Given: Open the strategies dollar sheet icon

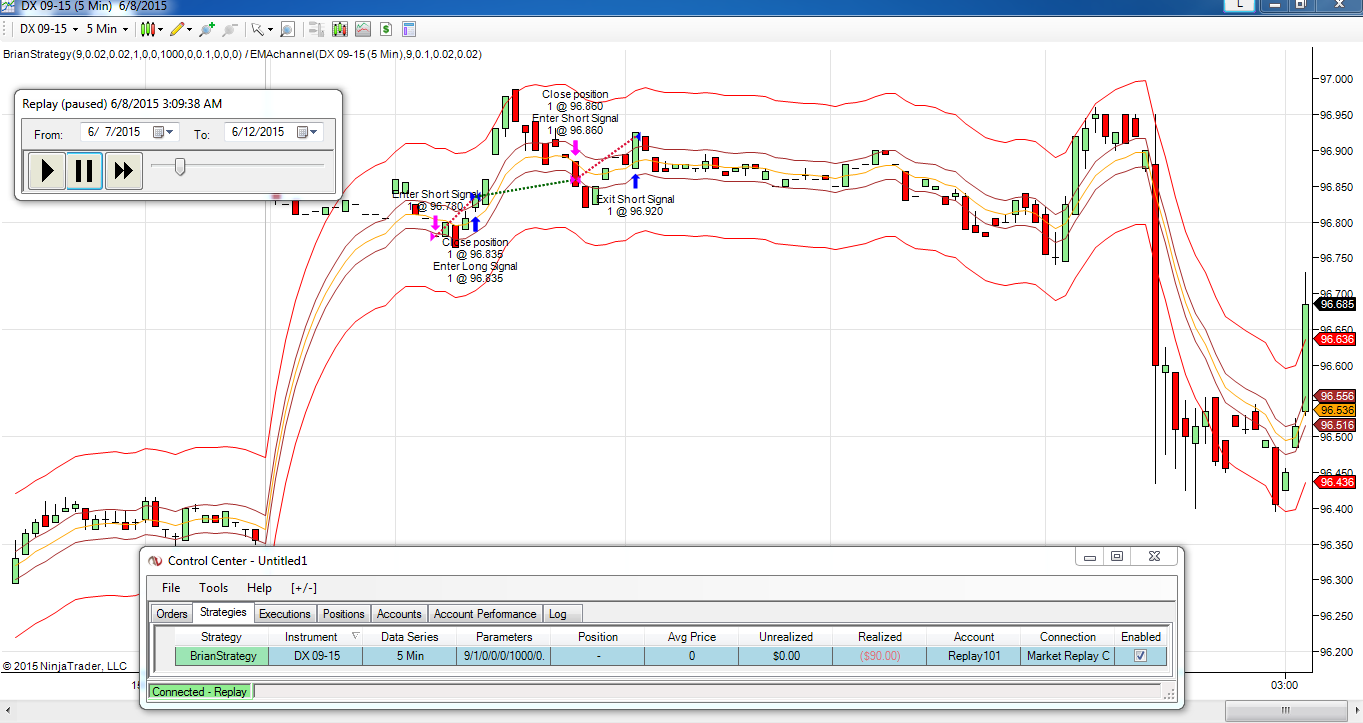Looking at the screenshot, I should click(385, 29).
